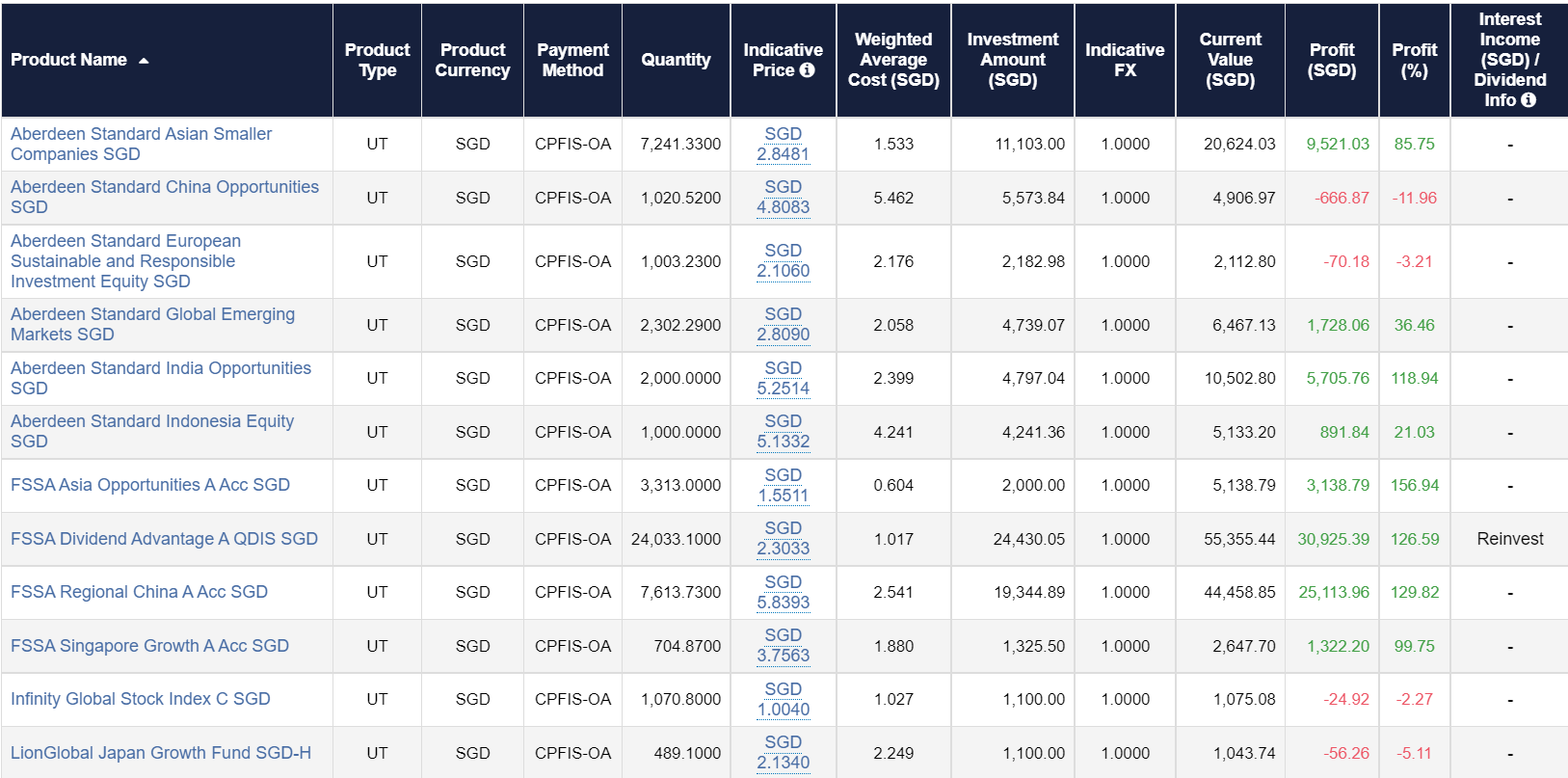The height and width of the screenshot is (778, 1568).
Task: Select quantity 489.1000
Action: pos(687,753)
